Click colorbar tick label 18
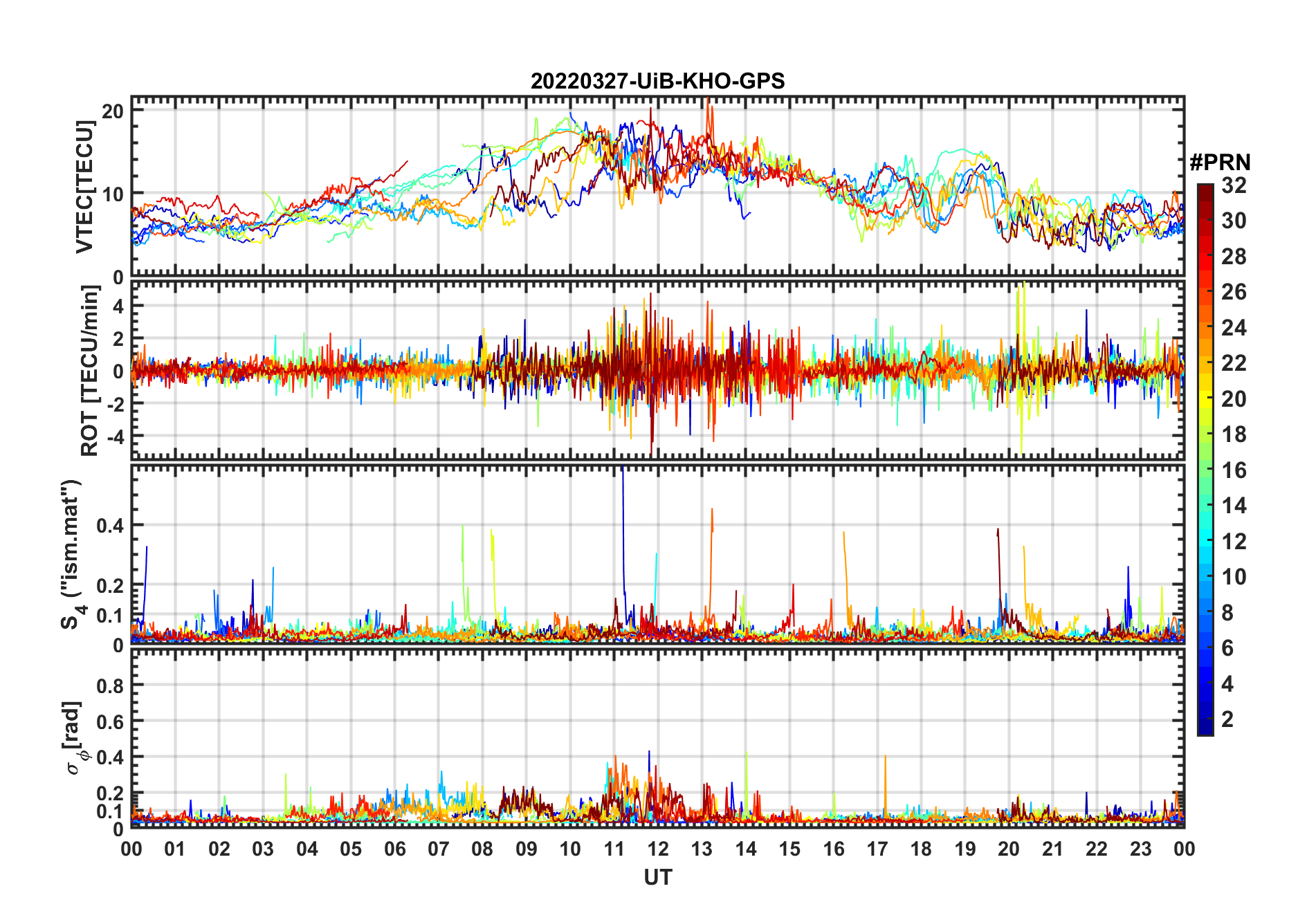The height and width of the screenshot is (920, 1316). click(1234, 434)
